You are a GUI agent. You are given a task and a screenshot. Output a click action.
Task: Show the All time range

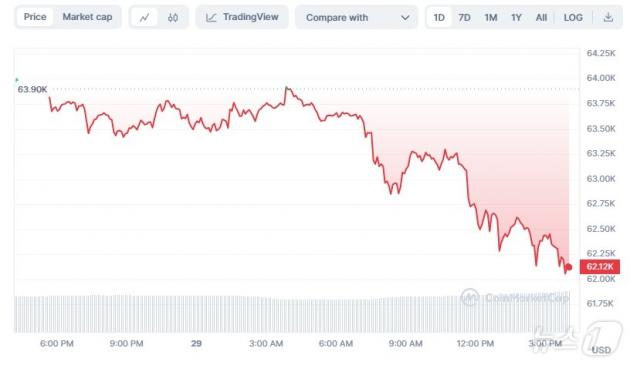point(541,18)
